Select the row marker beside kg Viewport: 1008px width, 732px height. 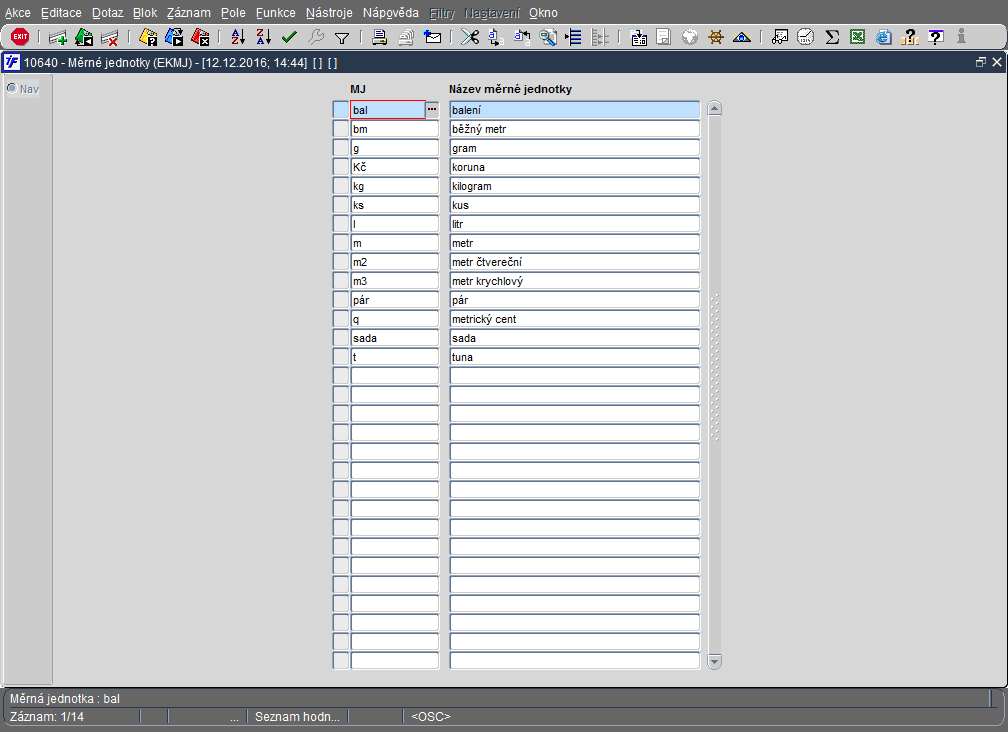coord(341,186)
